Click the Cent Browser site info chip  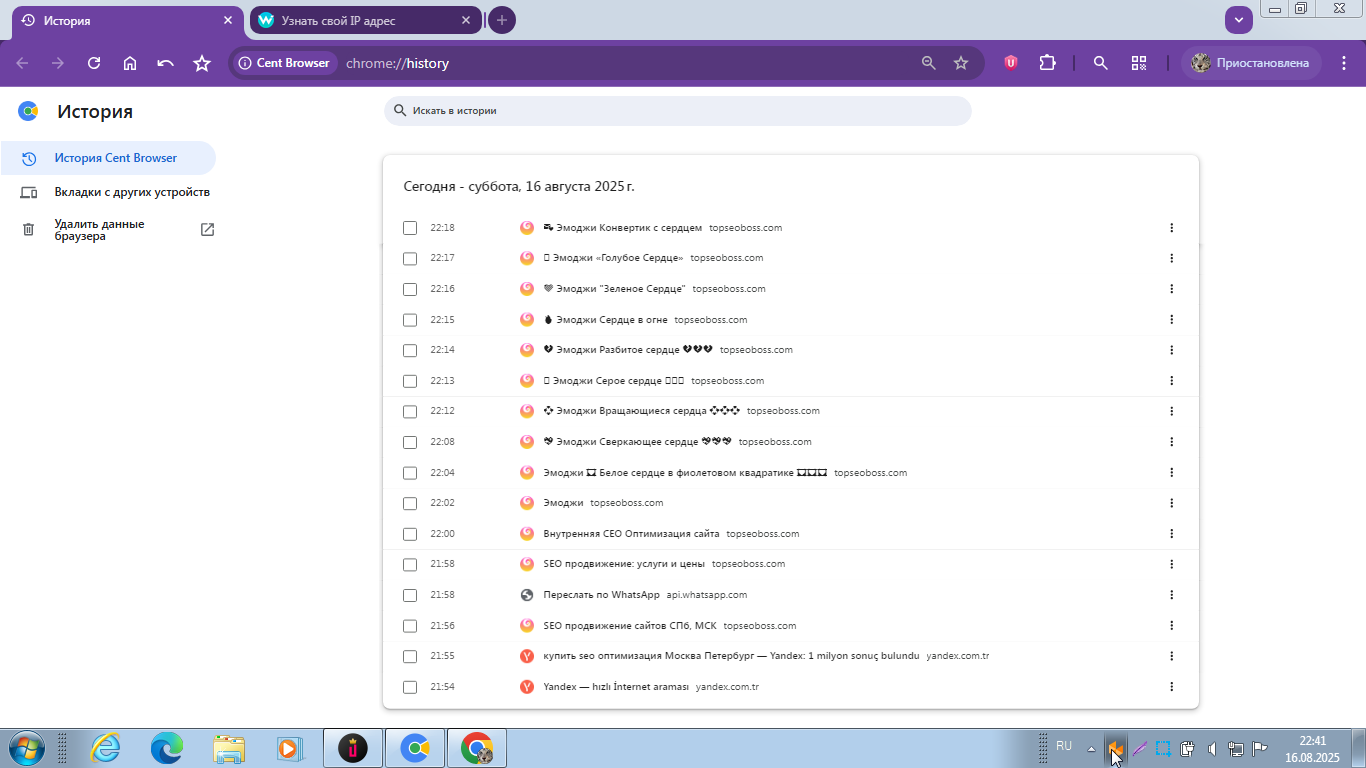click(x=284, y=63)
